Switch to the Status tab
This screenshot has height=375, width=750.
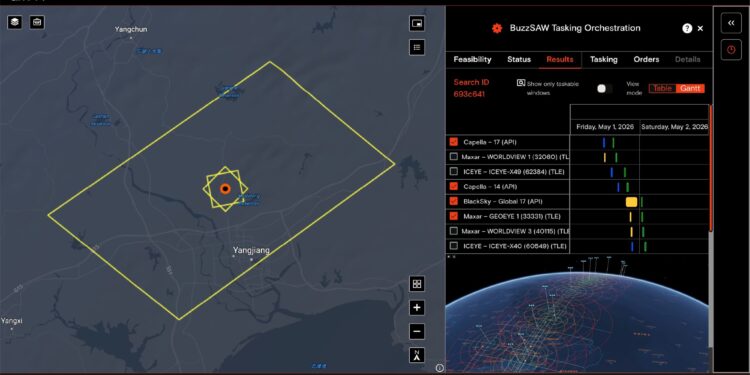click(x=519, y=59)
